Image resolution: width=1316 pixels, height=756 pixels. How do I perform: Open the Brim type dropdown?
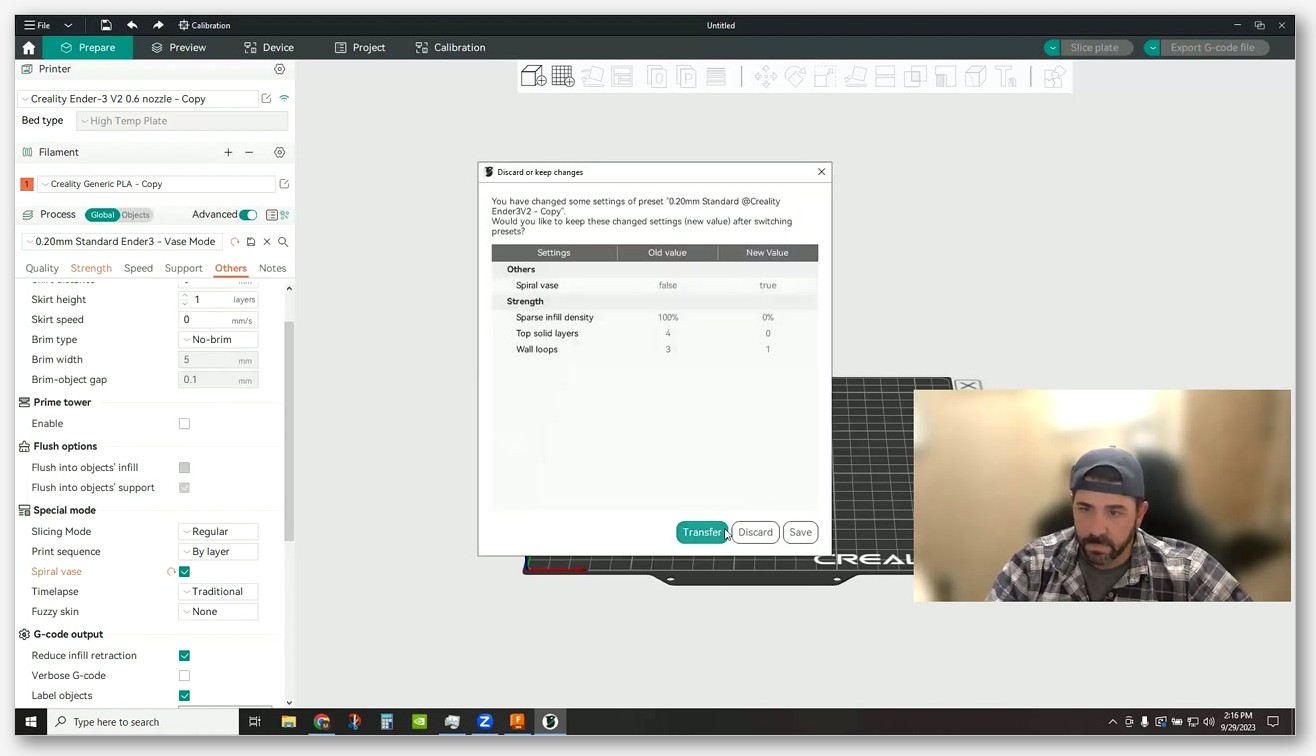(x=218, y=340)
